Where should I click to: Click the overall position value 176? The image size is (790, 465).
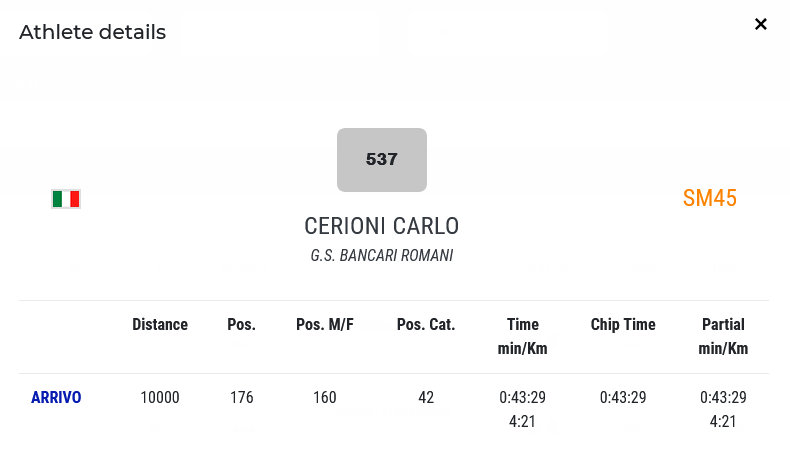point(241,398)
